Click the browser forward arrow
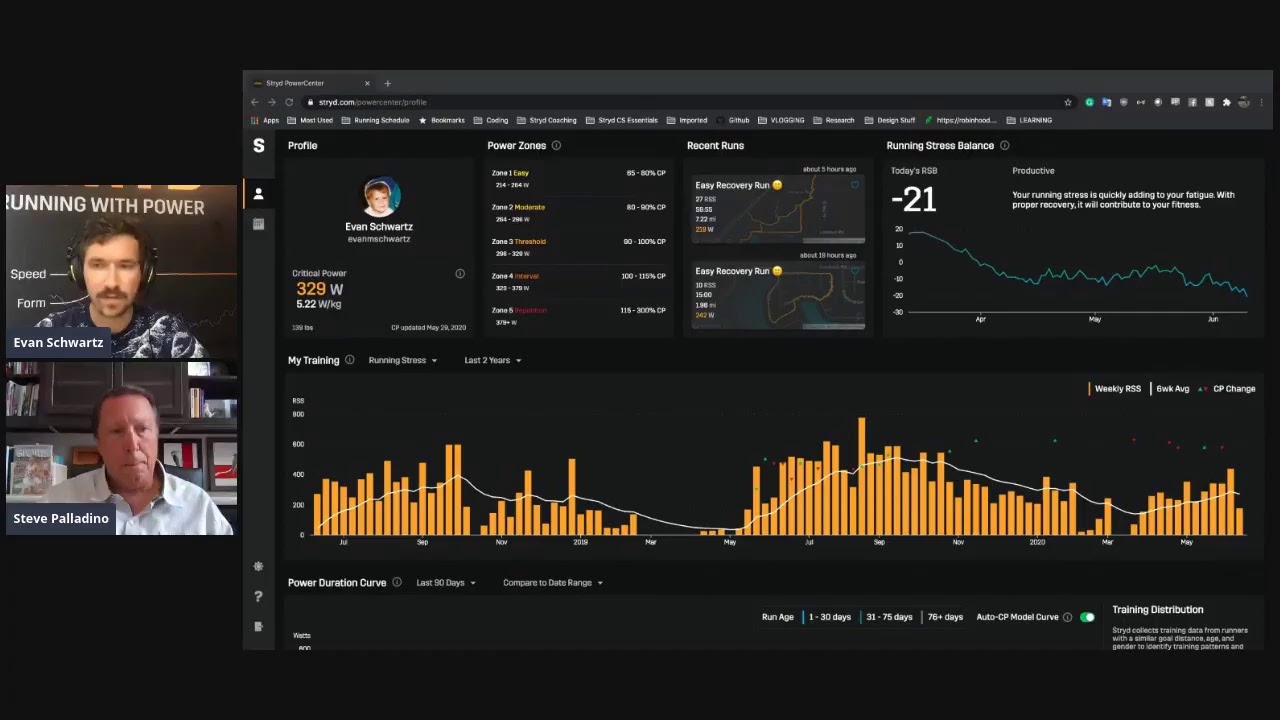Image resolution: width=1280 pixels, height=720 pixels. pos(271,102)
